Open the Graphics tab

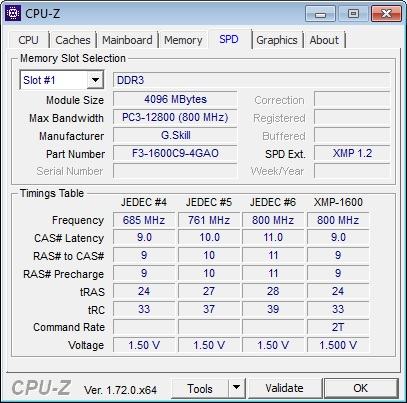pyautogui.click(x=277, y=40)
